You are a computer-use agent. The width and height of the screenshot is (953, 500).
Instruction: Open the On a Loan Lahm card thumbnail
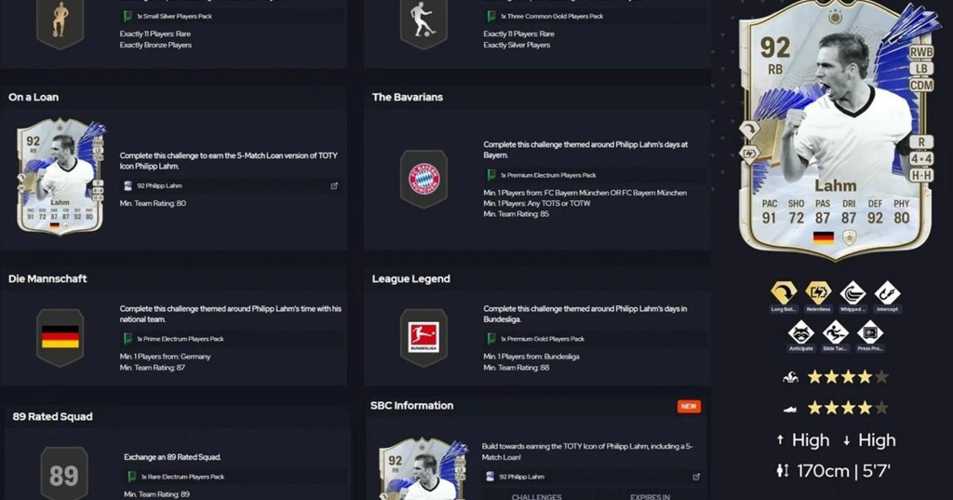point(60,177)
